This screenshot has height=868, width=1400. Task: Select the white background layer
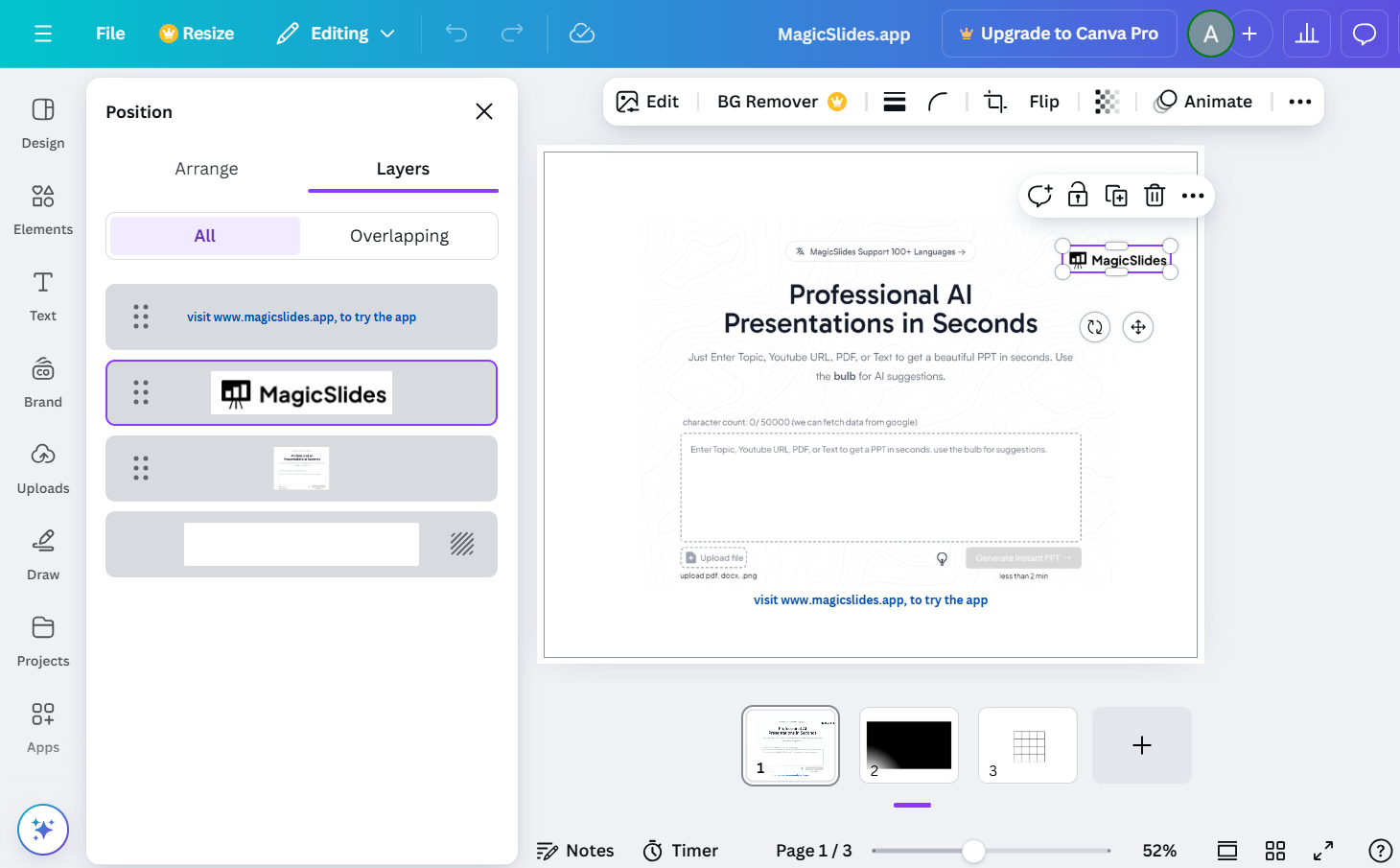click(301, 544)
